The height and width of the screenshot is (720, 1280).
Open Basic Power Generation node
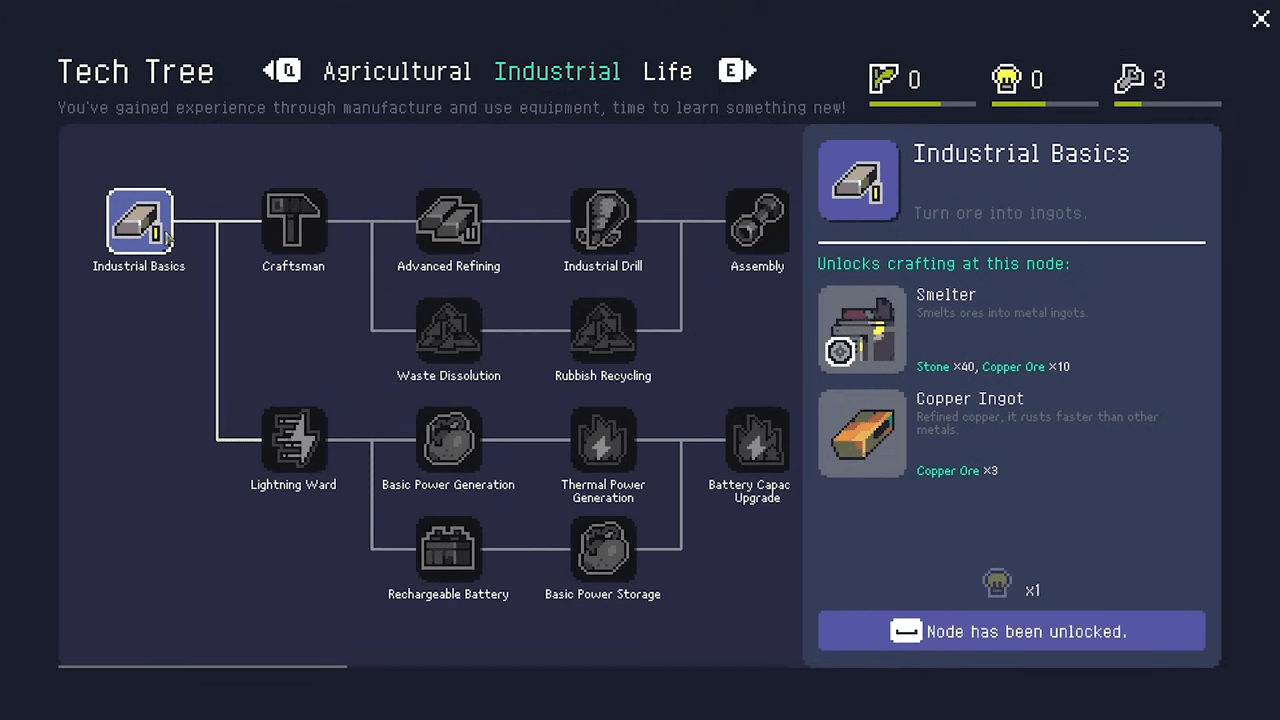coord(448,439)
